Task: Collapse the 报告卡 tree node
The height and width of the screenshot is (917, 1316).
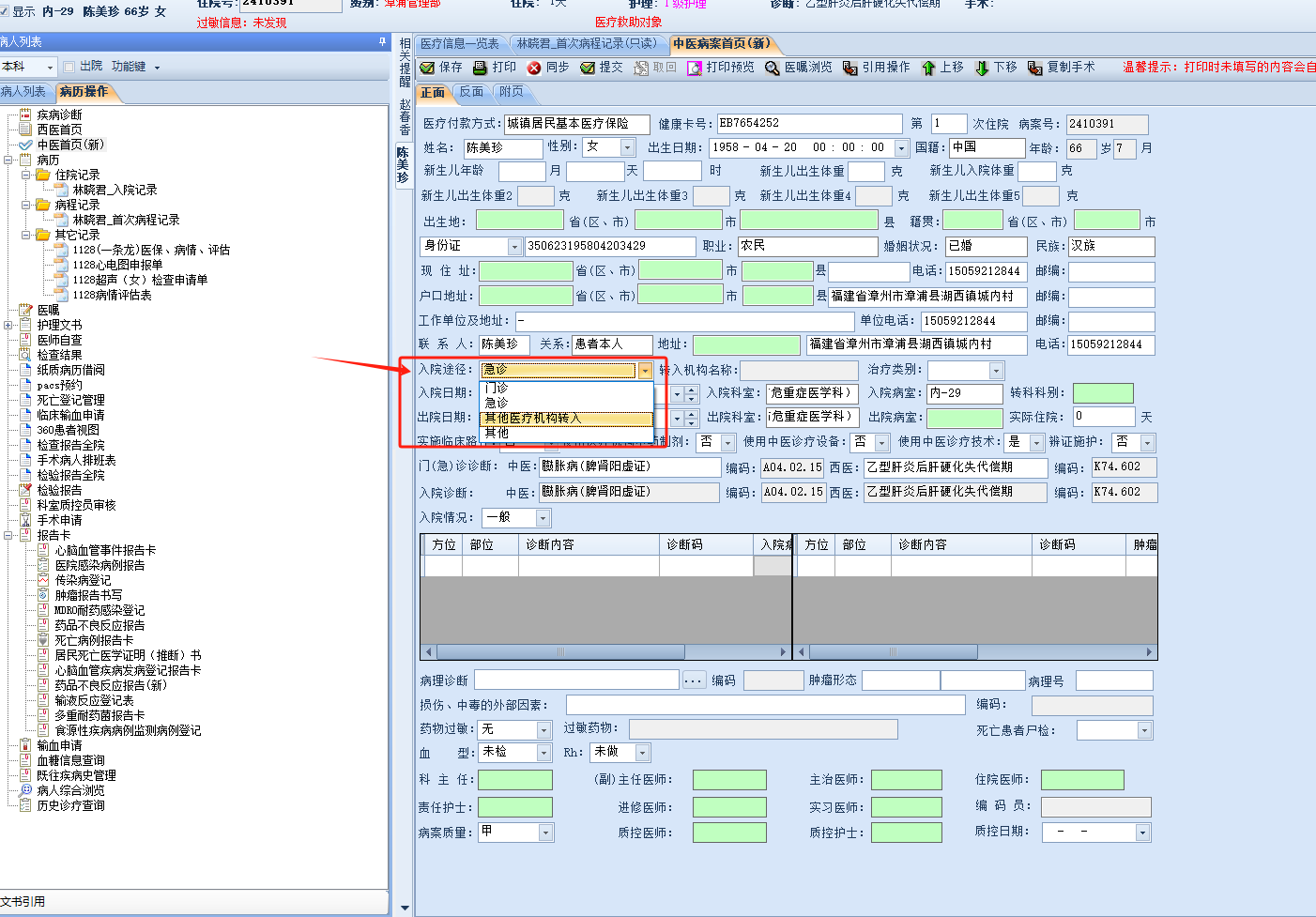Action: click(8, 535)
